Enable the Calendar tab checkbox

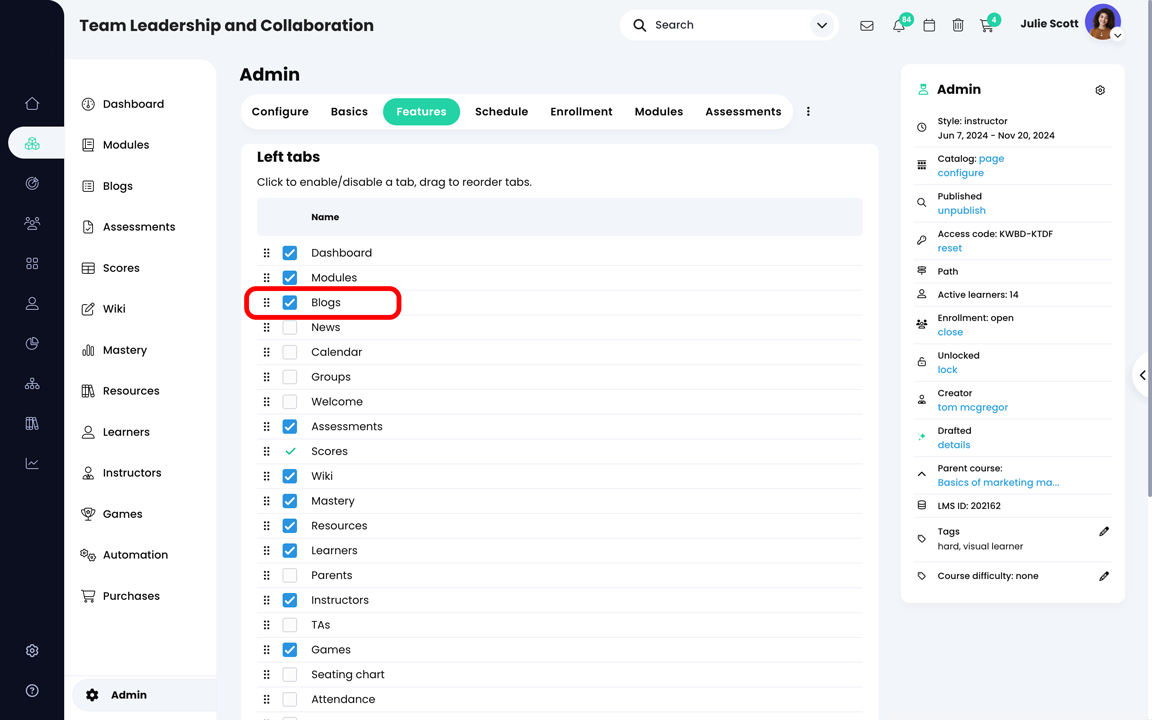pos(289,352)
